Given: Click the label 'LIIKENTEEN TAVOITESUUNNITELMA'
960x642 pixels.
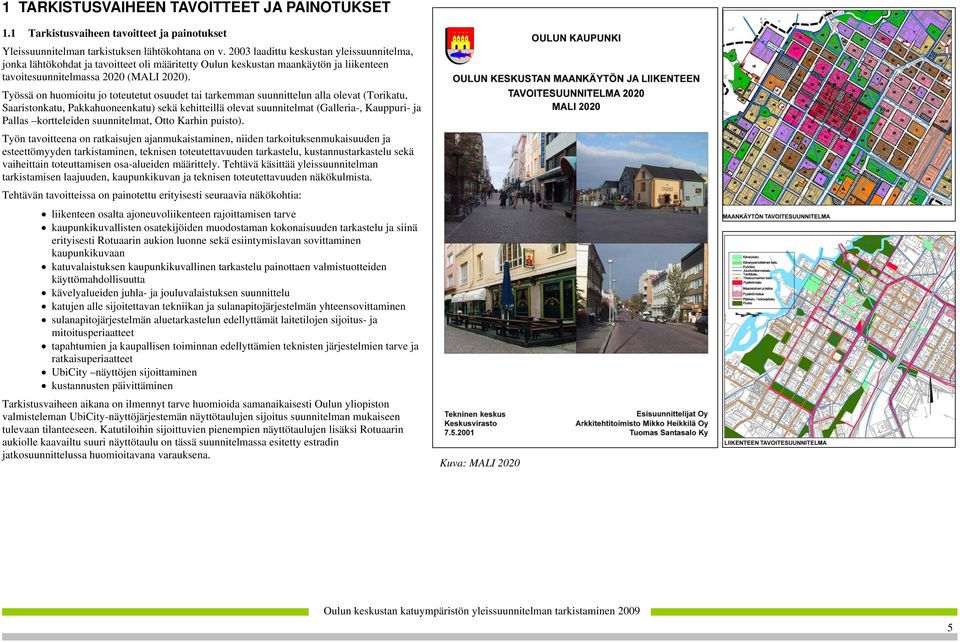Looking at the screenshot, I should (x=776, y=442).
